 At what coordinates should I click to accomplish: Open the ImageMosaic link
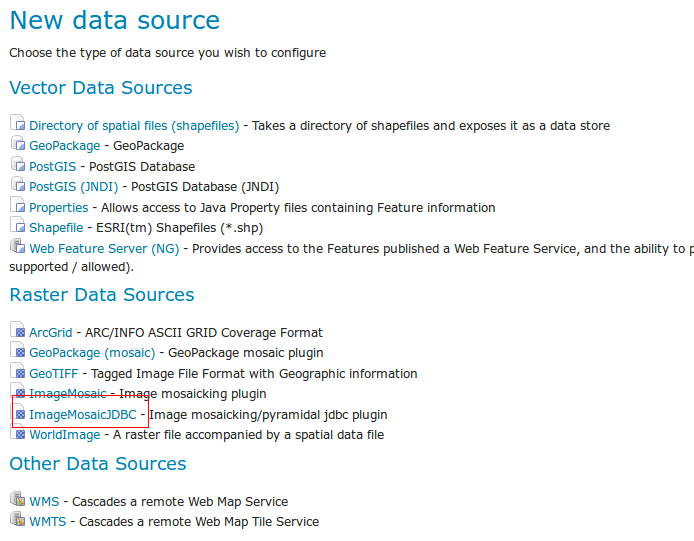[x=68, y=394]
